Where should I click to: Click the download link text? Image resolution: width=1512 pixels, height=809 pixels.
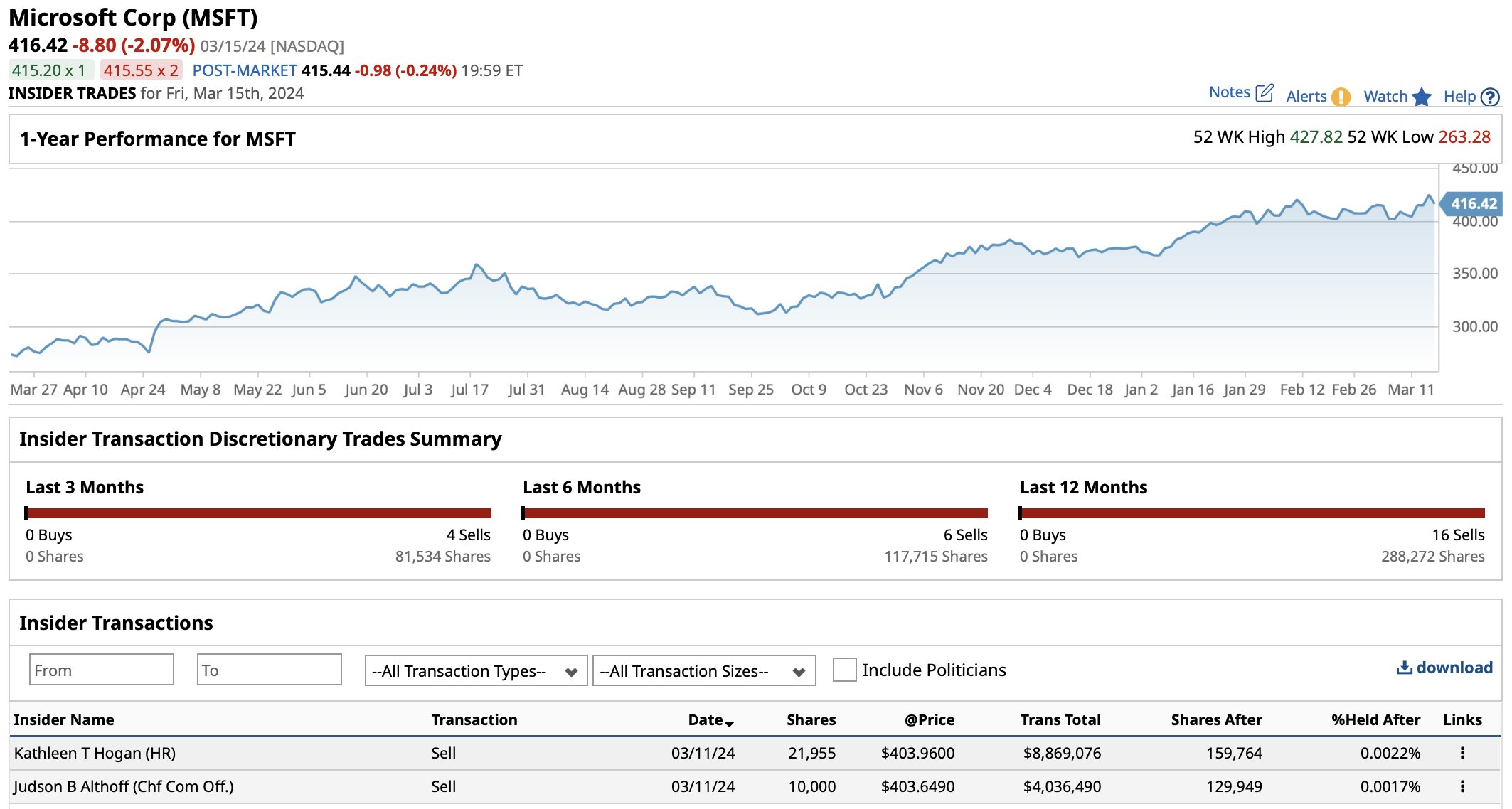(x=1454, y=668)
